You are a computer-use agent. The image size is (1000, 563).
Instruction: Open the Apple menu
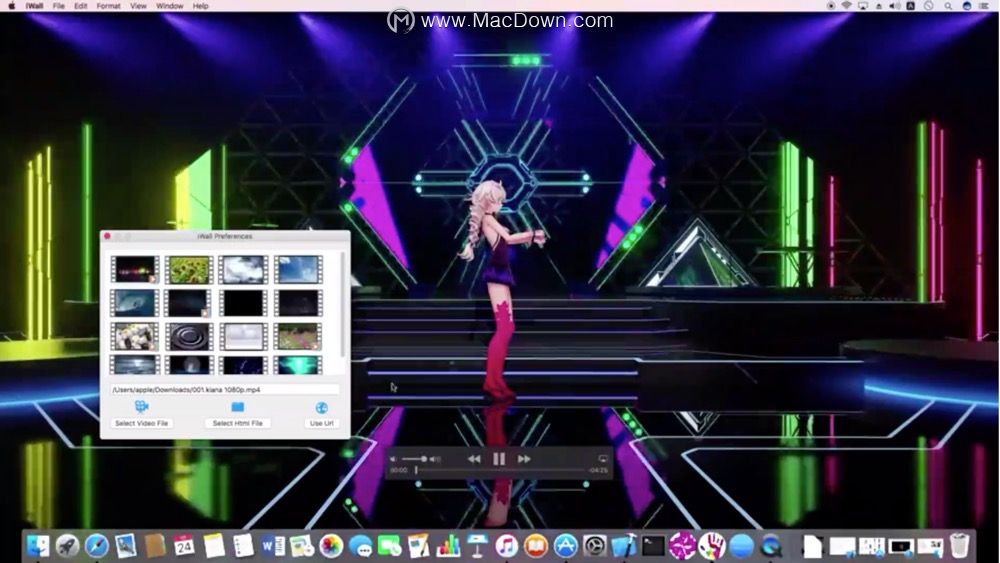coord(11,6)
